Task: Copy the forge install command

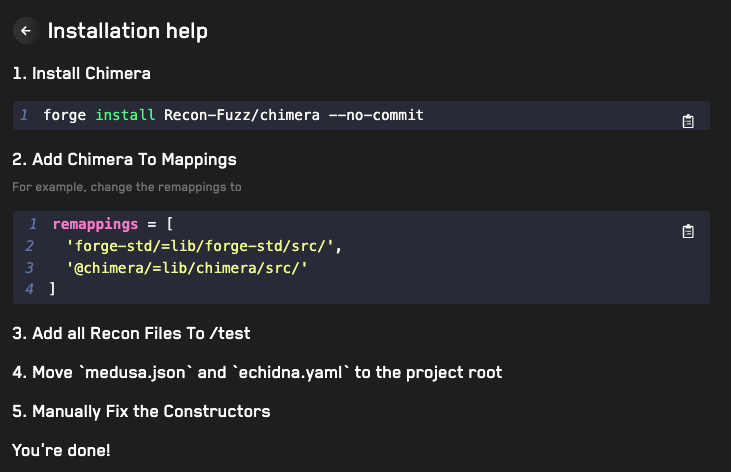Action: coord(688,121)
